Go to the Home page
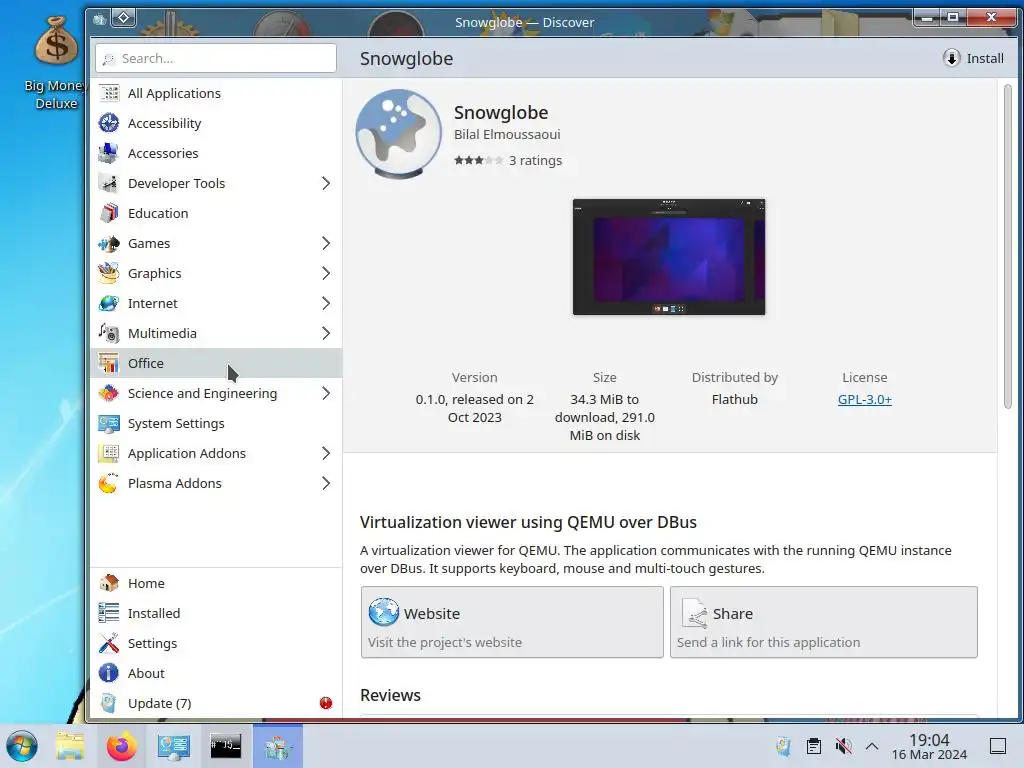1024x768 pixels. [x=216, y=583]
